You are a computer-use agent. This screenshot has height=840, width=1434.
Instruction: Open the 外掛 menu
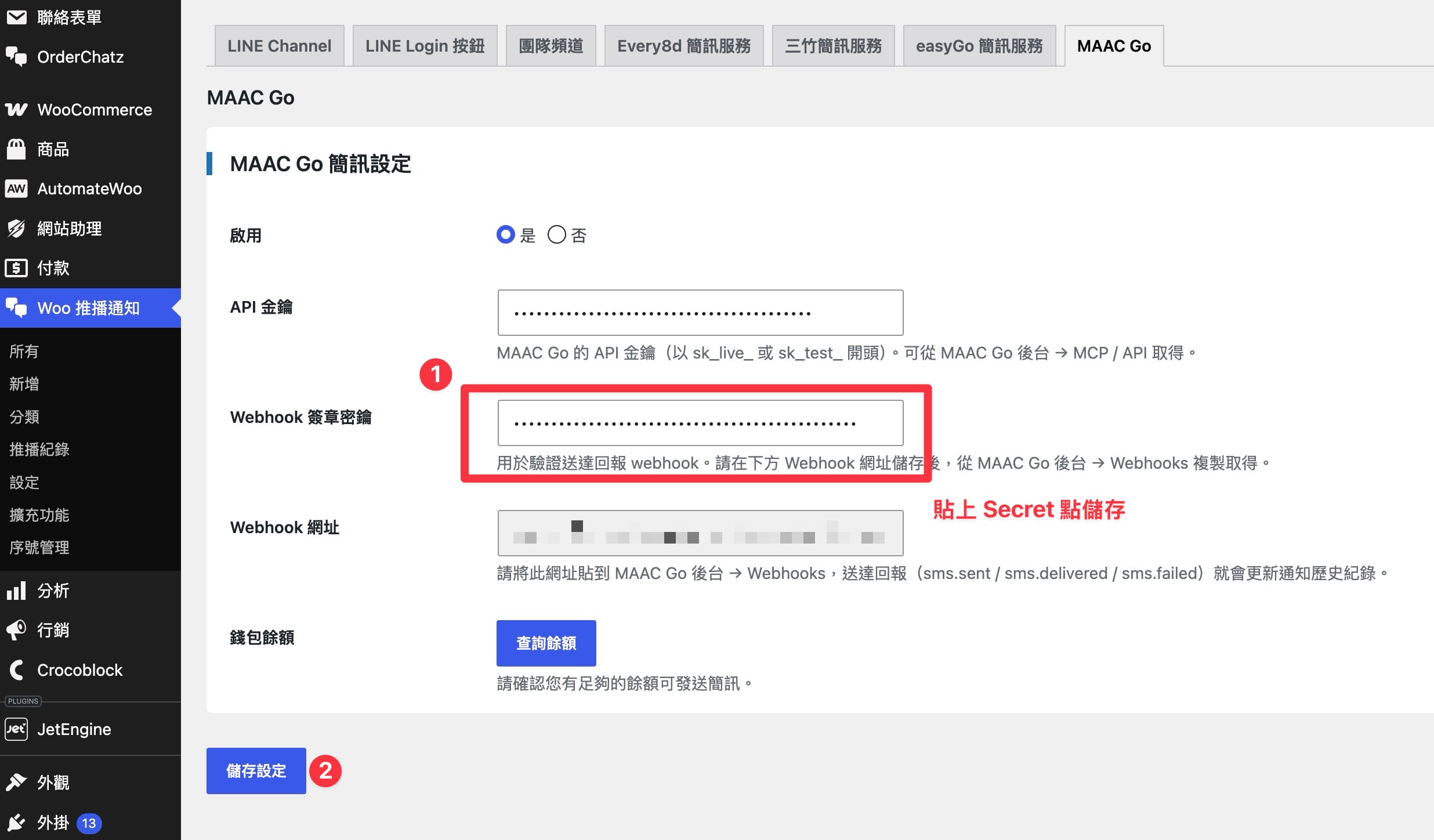90,823
